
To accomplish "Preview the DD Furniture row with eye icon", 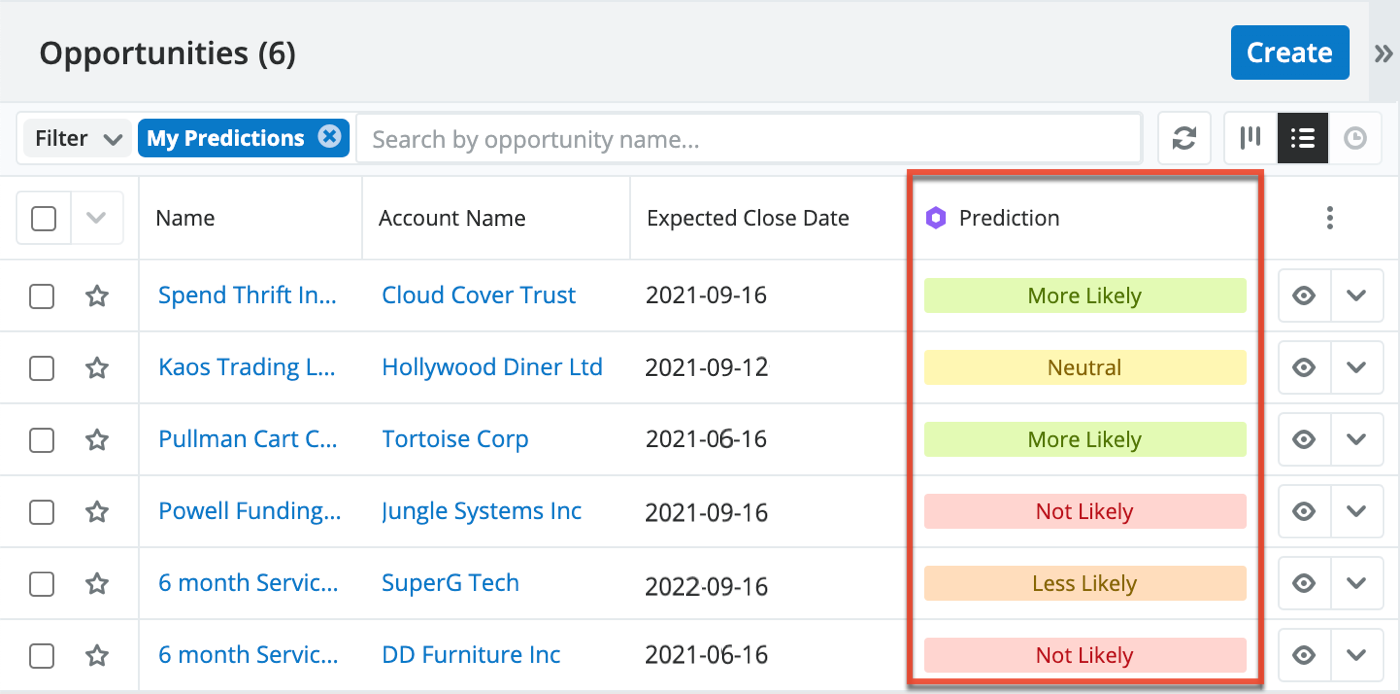I will tap(1304, 656).
